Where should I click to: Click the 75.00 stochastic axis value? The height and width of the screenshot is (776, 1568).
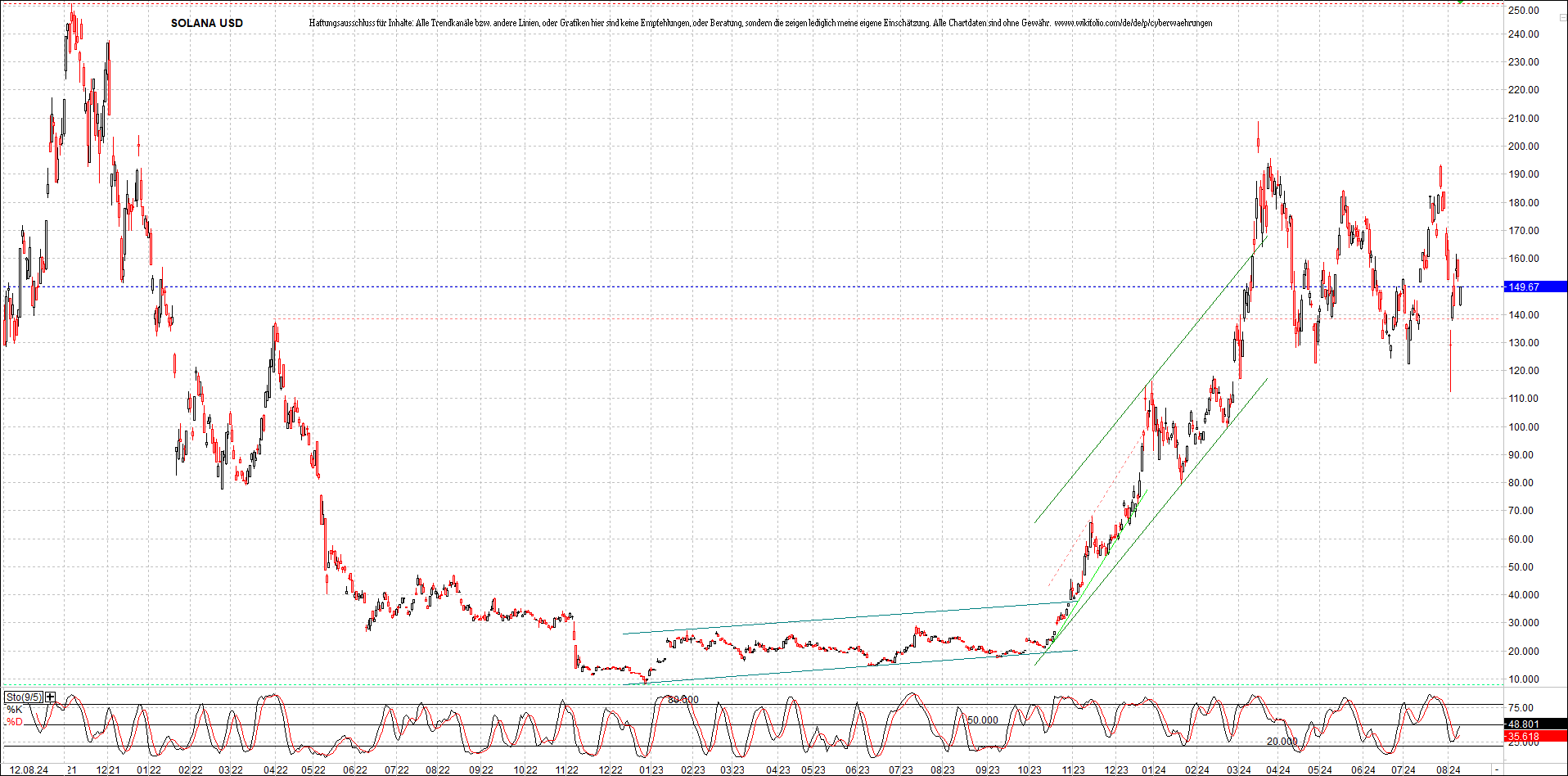click(x=1521, y=708)
